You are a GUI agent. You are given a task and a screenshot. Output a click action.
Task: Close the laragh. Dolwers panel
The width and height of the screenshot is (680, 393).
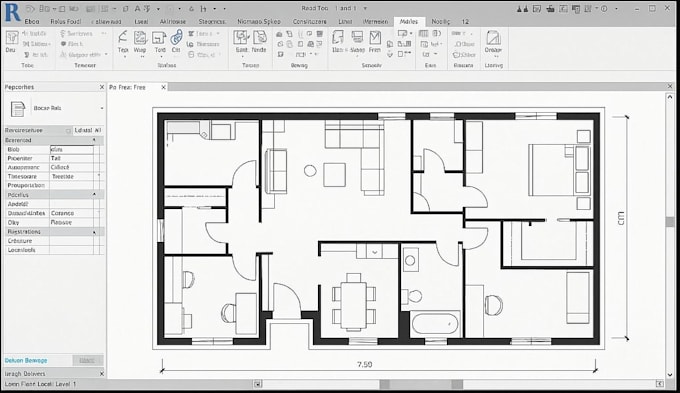click(102, 373)
